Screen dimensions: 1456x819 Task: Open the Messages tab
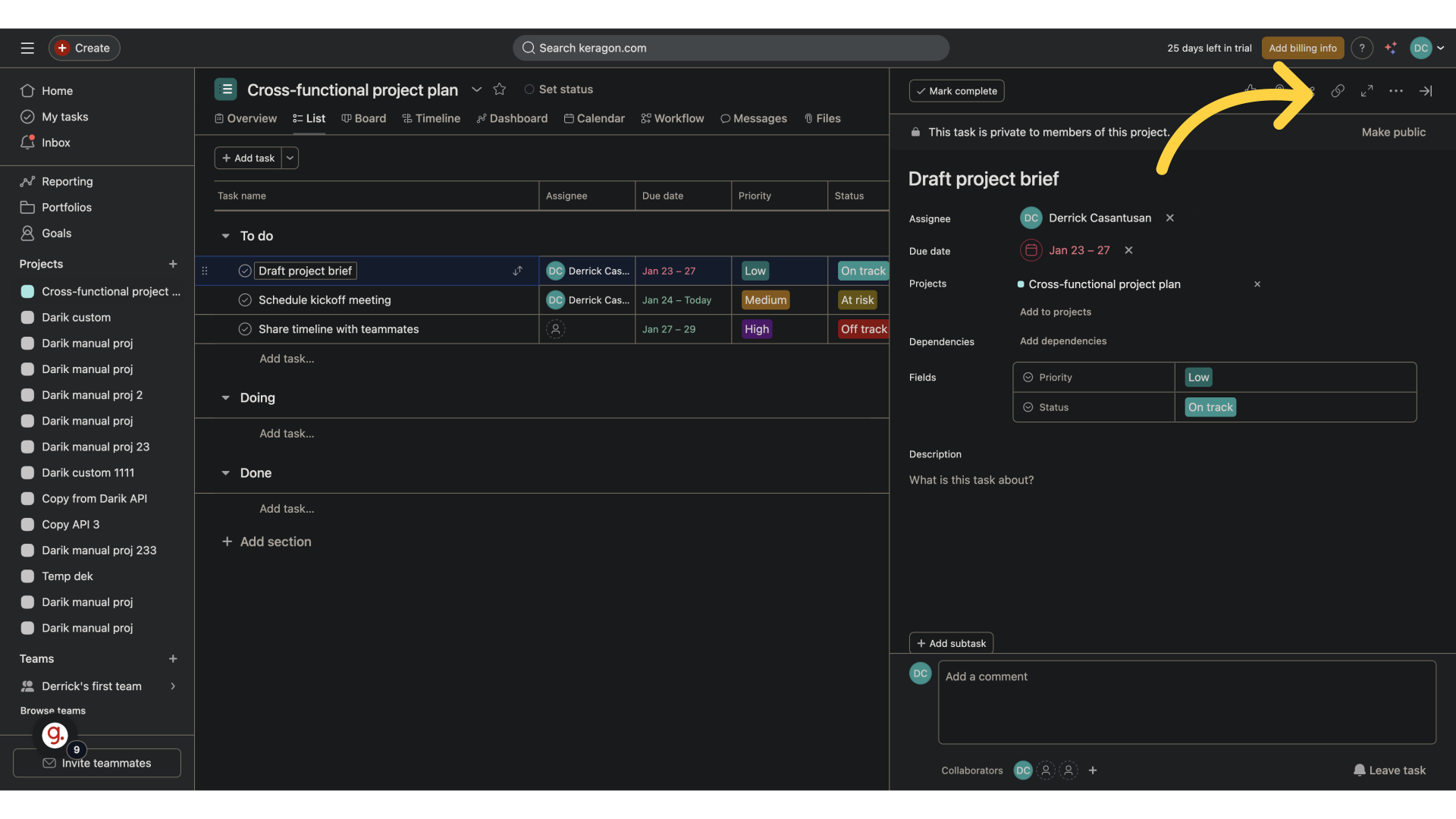[753, 118]
